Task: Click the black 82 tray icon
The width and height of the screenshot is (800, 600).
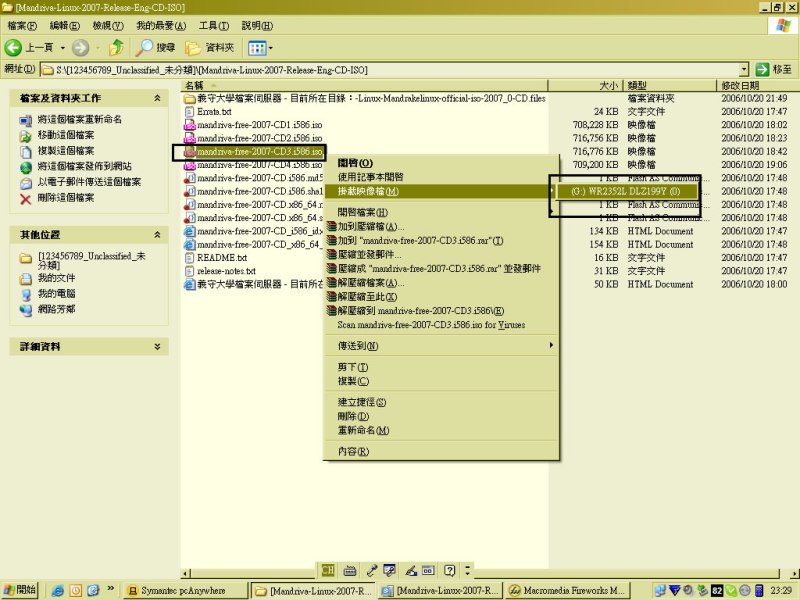Action: pos(717,591)
